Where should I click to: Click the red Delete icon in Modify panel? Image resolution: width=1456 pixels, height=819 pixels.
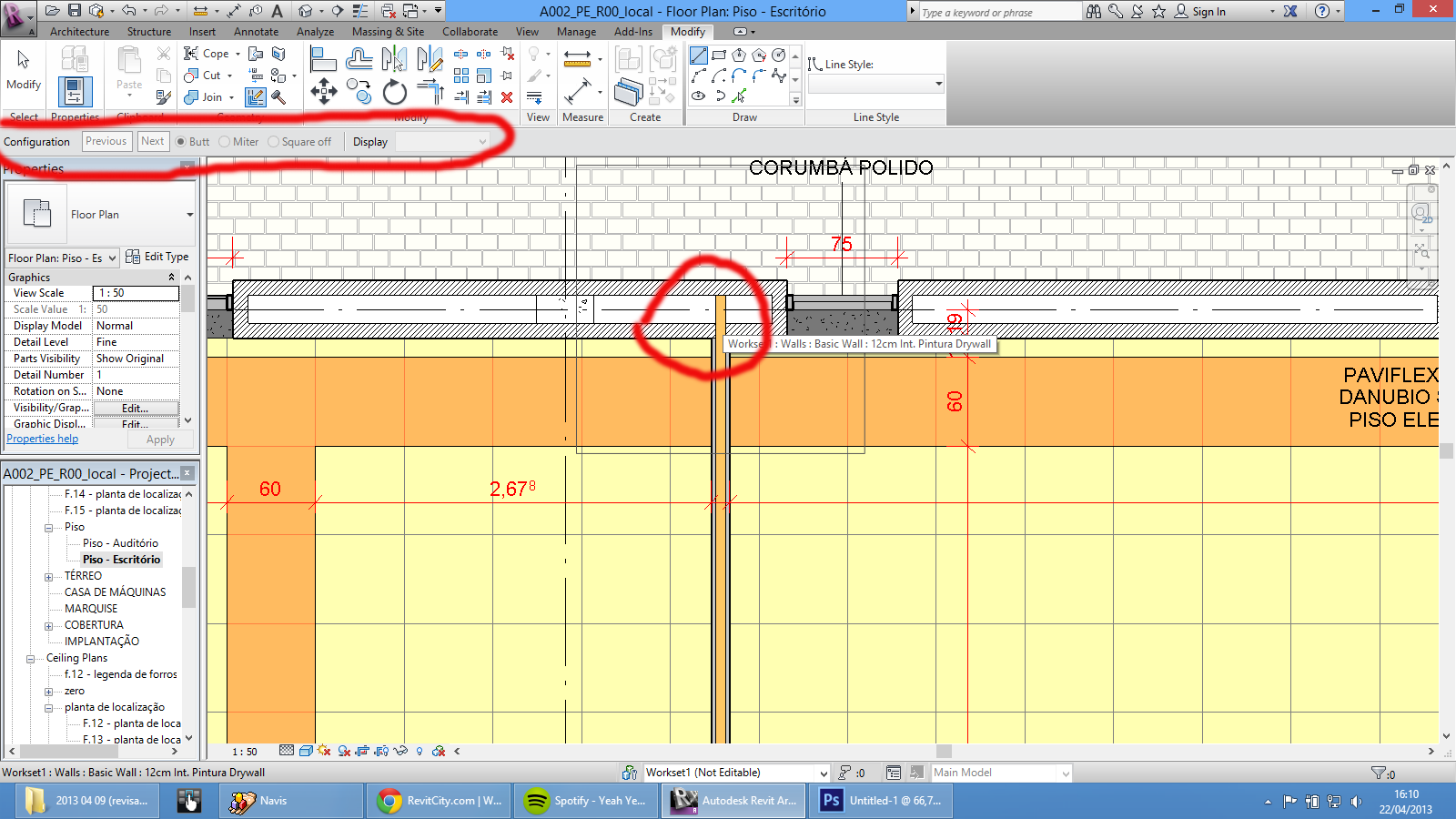(507, 97)
